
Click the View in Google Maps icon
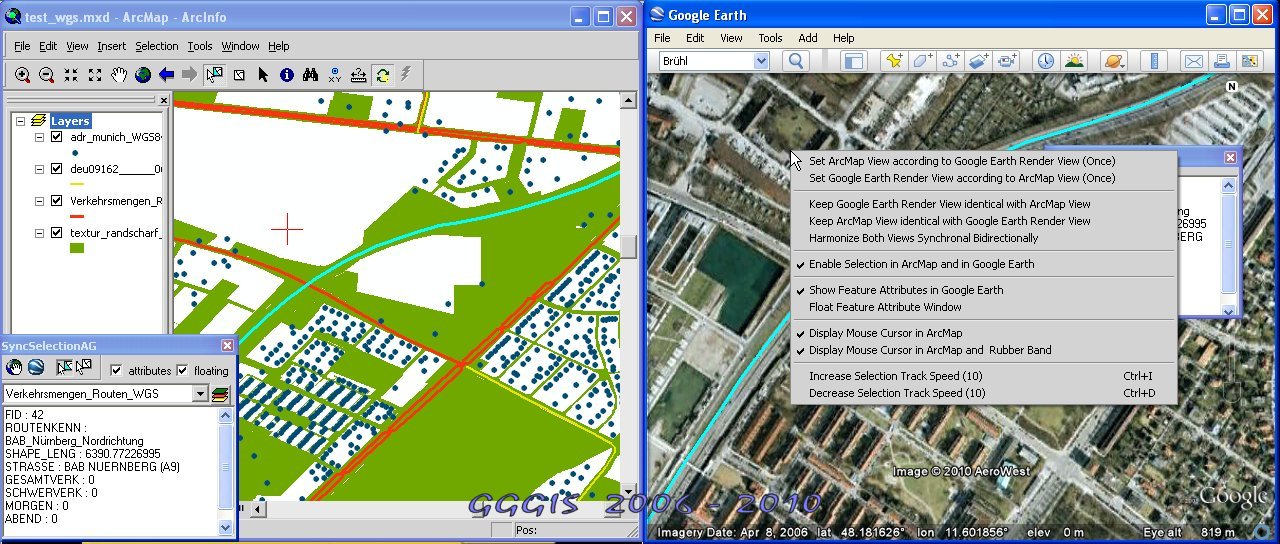click(x=1249, y=61)
